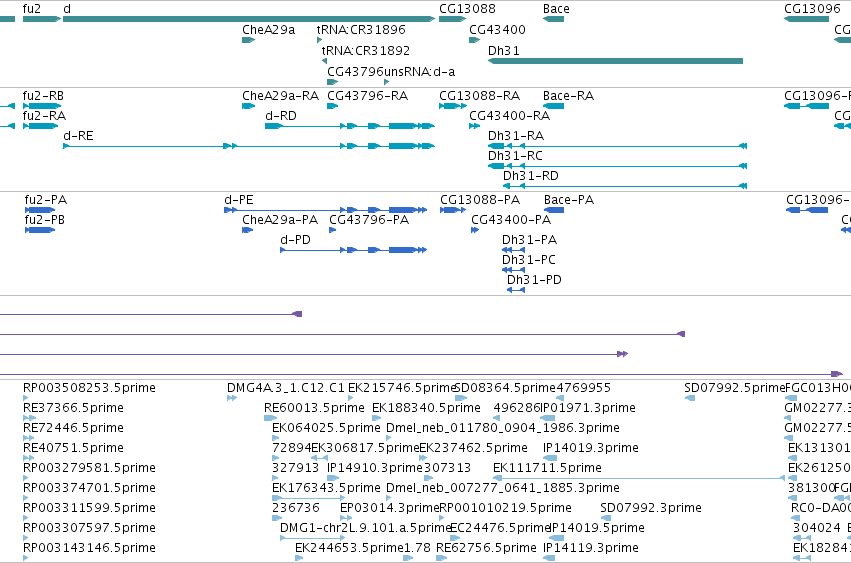Select the DMG1-chr2L.9.101.a.5prime label
This screenshot has width=851, height=563.
click(x=366, y=528)
